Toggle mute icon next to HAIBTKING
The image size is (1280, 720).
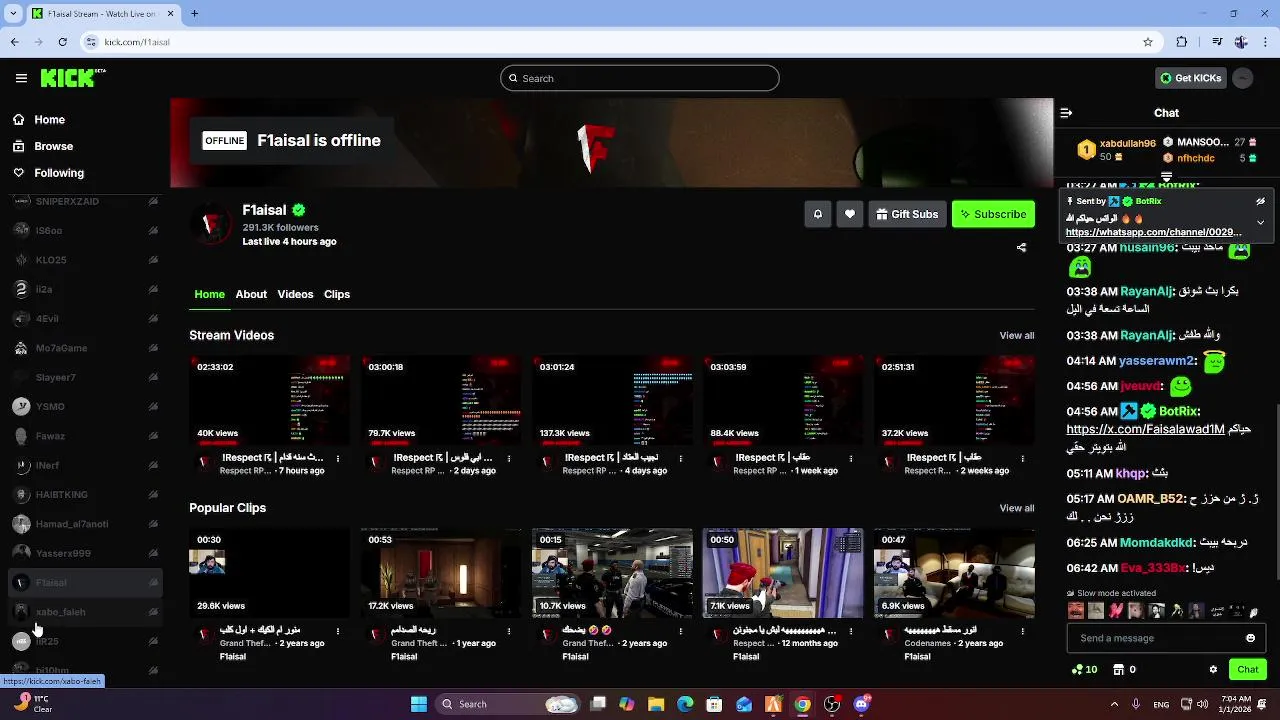[153, 495]
